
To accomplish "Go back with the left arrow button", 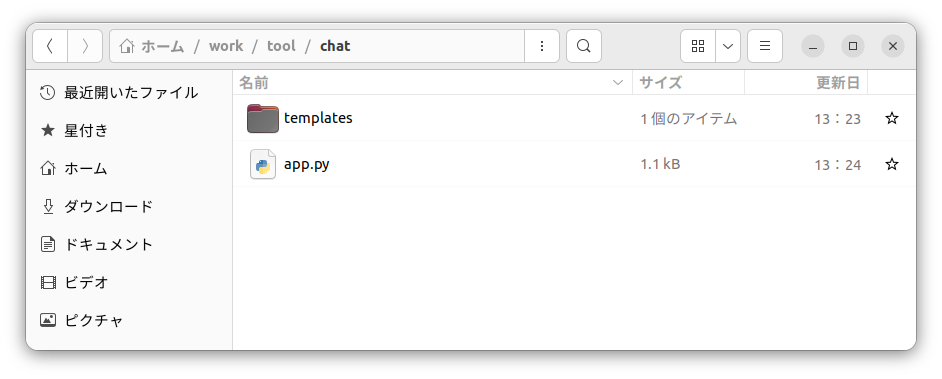I will pyautogui.click(x=50, y=46).
